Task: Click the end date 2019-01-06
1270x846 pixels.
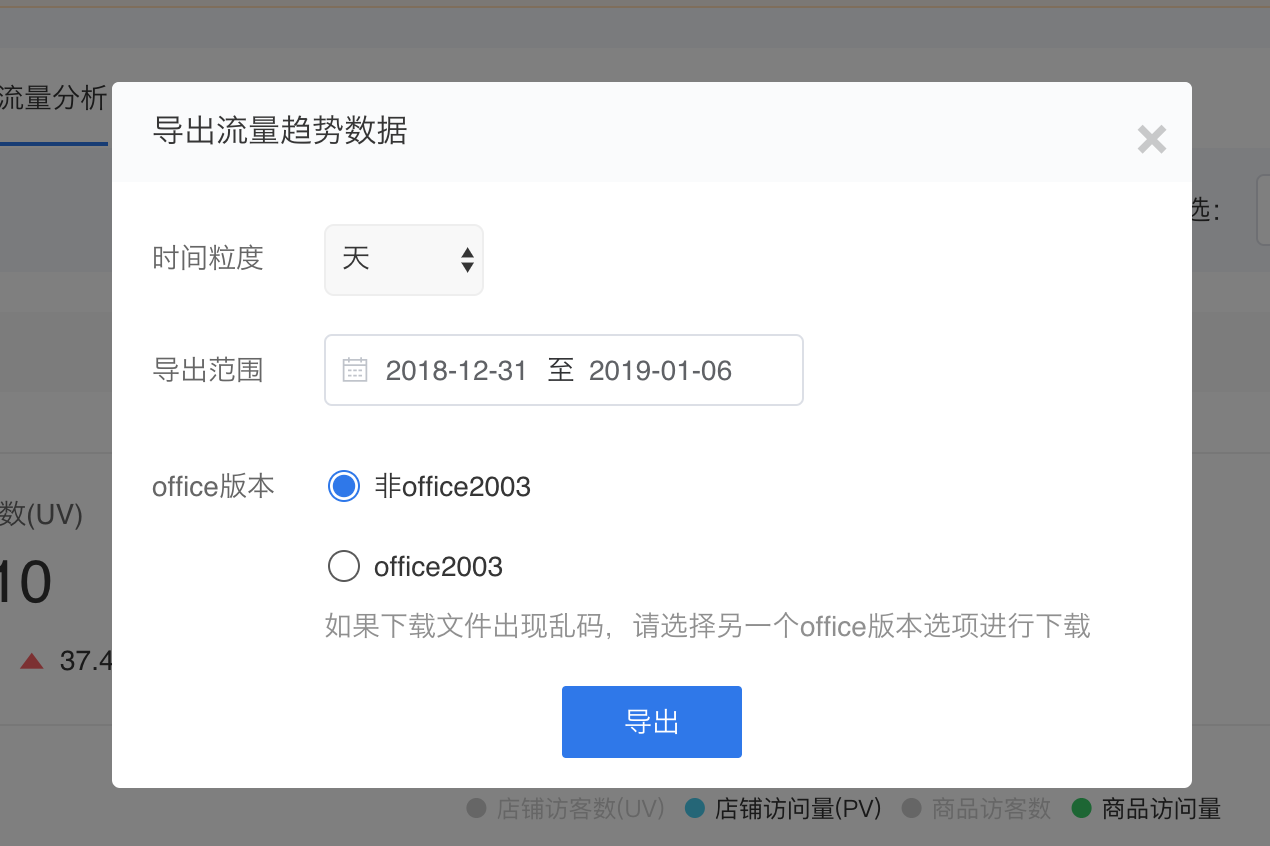Action: pyautogui.click(x=661, y=371)
